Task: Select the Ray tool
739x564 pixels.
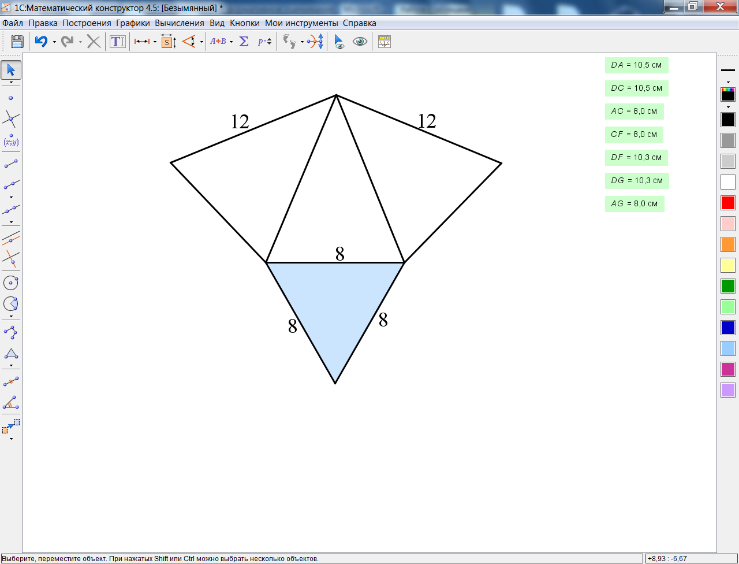Action: [11, 184]
